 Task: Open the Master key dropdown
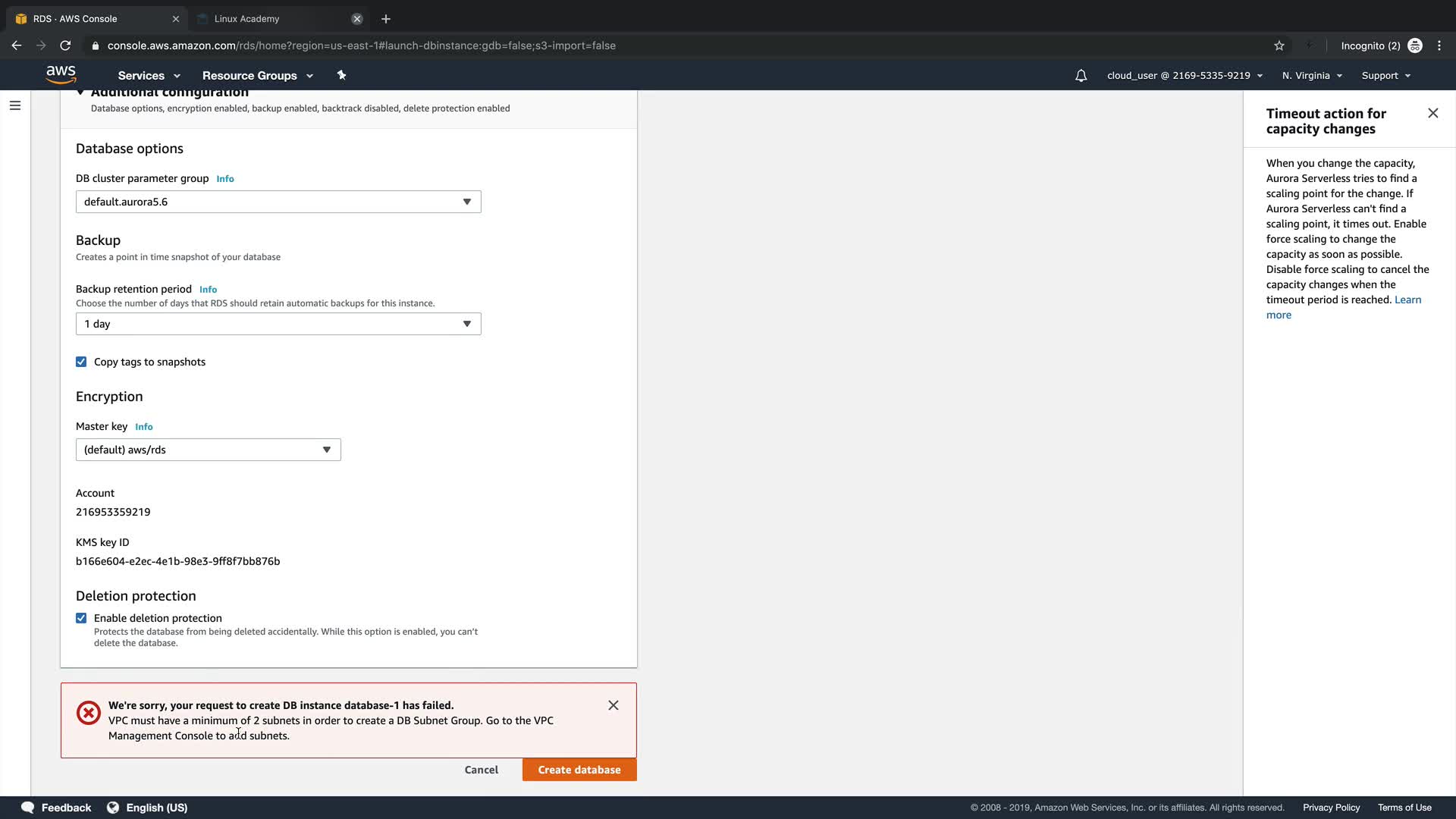[208, 450]
